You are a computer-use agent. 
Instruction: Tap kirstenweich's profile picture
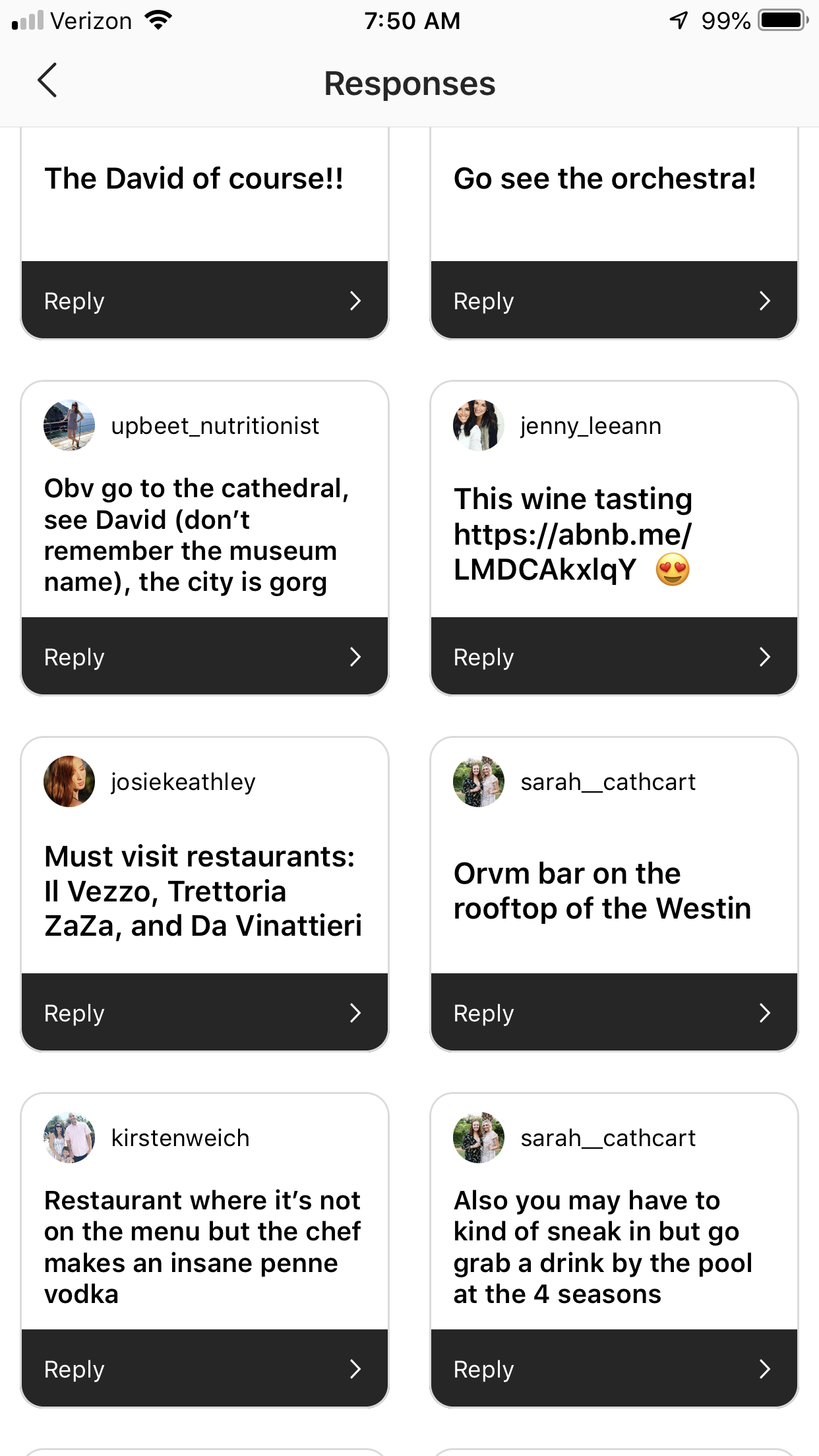(x=69, y=1137)
